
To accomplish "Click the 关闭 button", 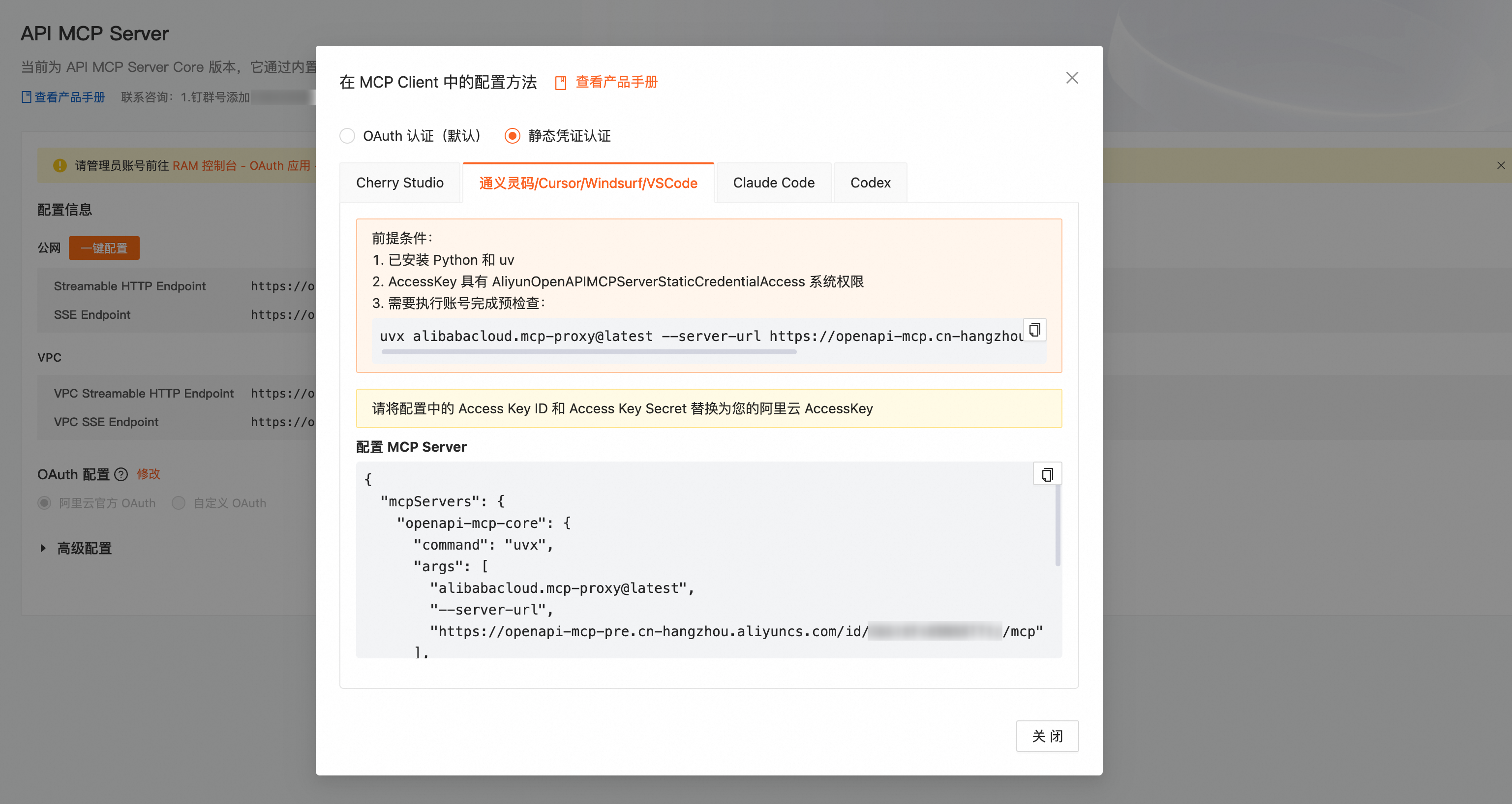I will point(1047,736).
